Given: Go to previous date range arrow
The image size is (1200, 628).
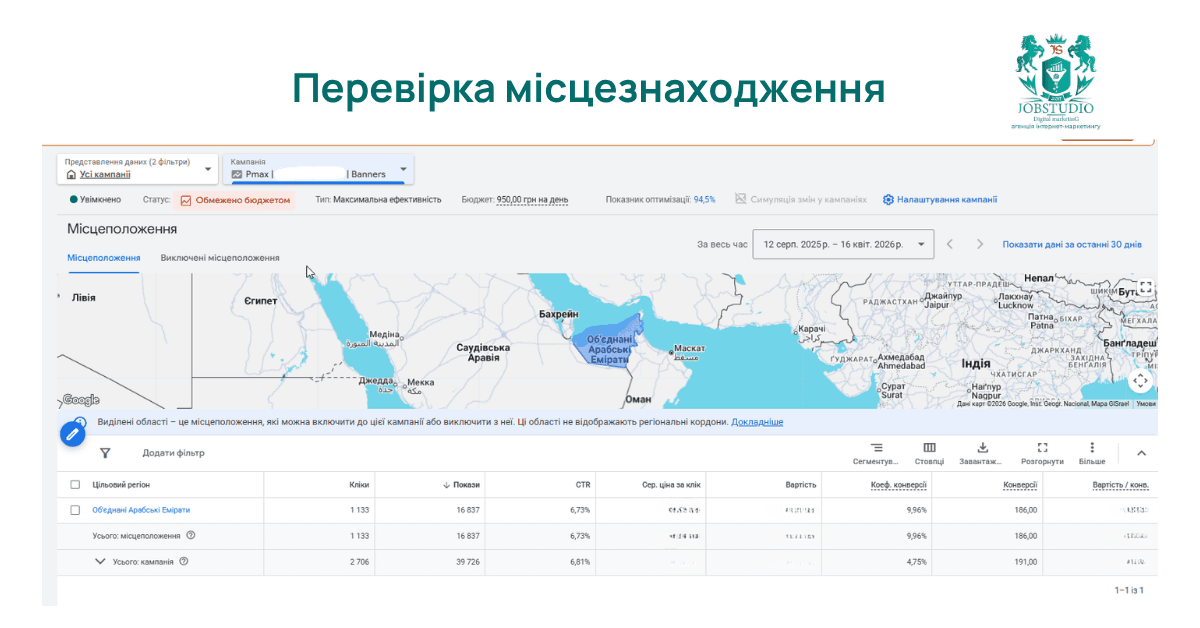Looking at the screenshot, I should click(950, 244).
